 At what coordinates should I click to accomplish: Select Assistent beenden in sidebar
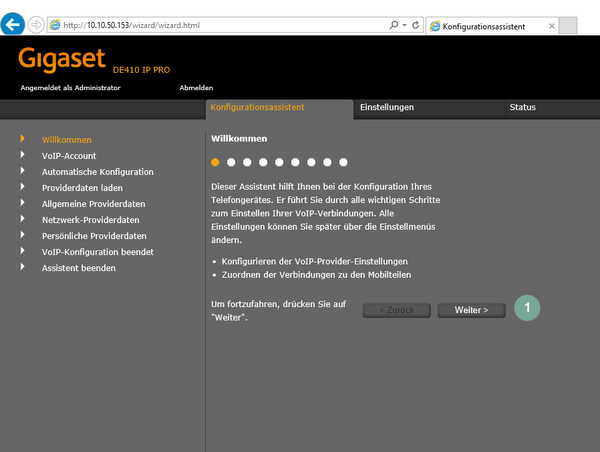[79, 268]
